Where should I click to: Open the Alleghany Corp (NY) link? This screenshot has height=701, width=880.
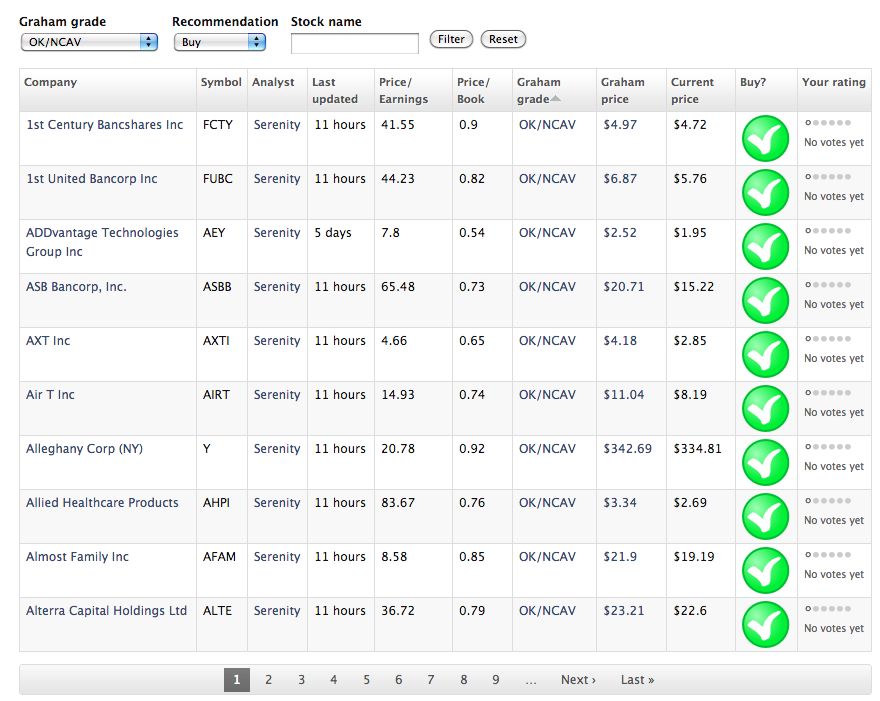click(x=84, y=449)
